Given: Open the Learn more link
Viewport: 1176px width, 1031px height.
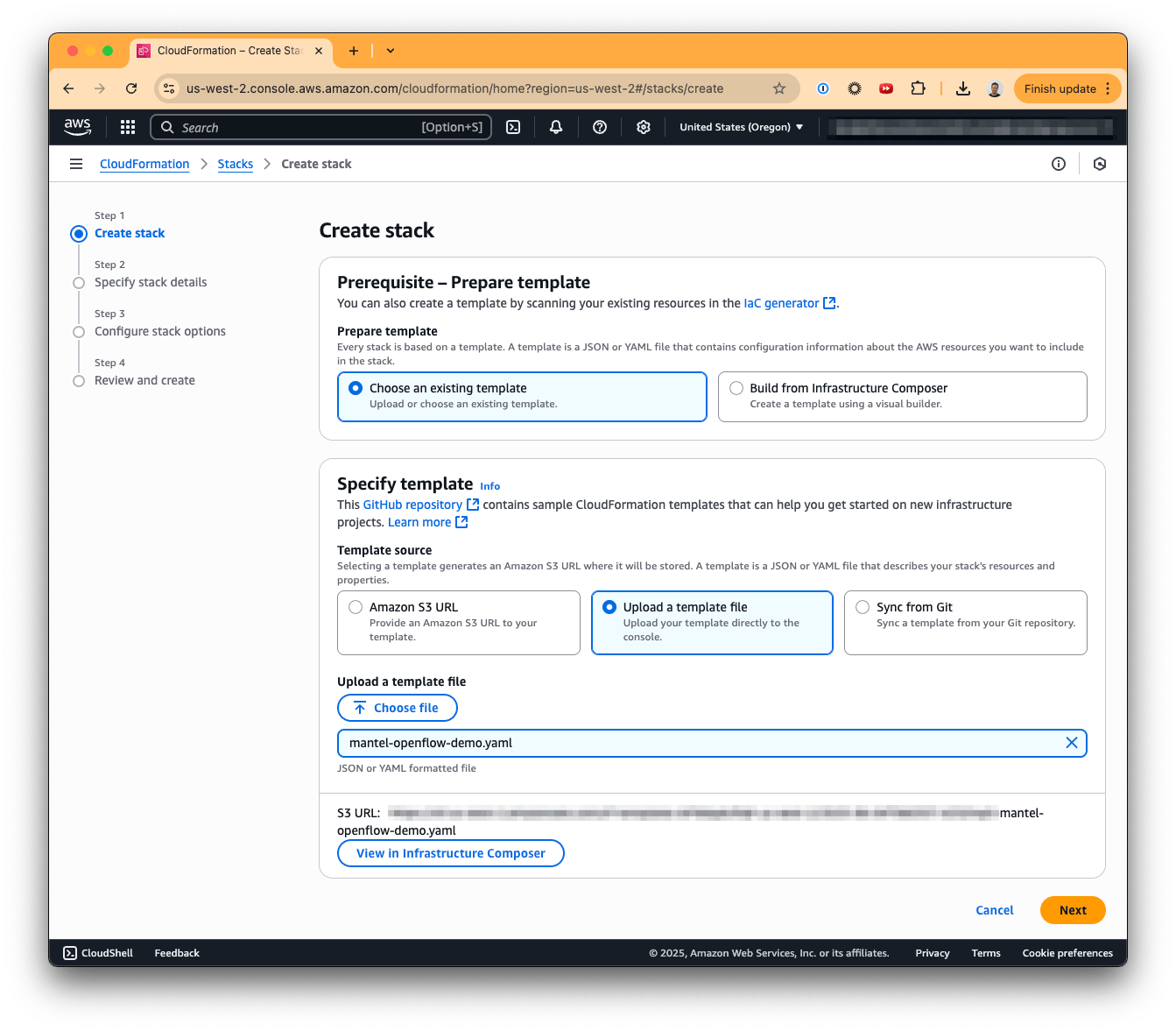Looking at the screenshot, I should 427,522.
